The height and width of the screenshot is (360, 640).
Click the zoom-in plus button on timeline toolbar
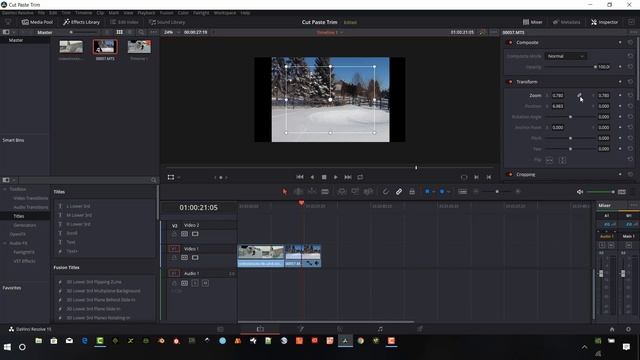click(518, 191)
